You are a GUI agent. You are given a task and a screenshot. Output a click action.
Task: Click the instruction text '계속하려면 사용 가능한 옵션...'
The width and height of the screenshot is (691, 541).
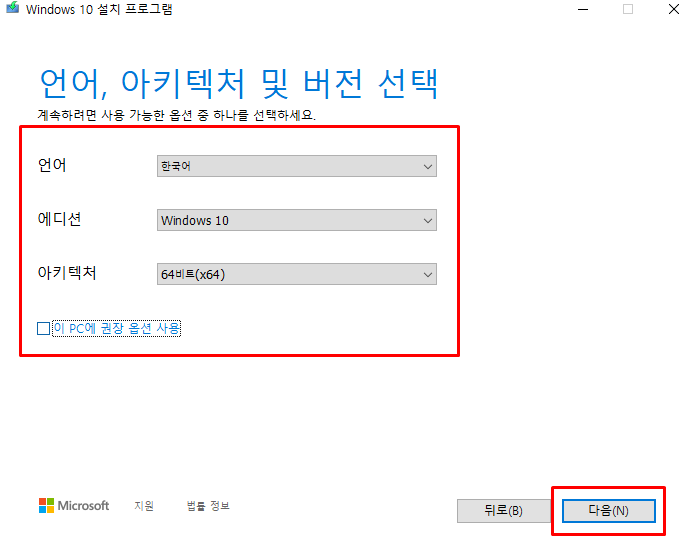point(177,115)
